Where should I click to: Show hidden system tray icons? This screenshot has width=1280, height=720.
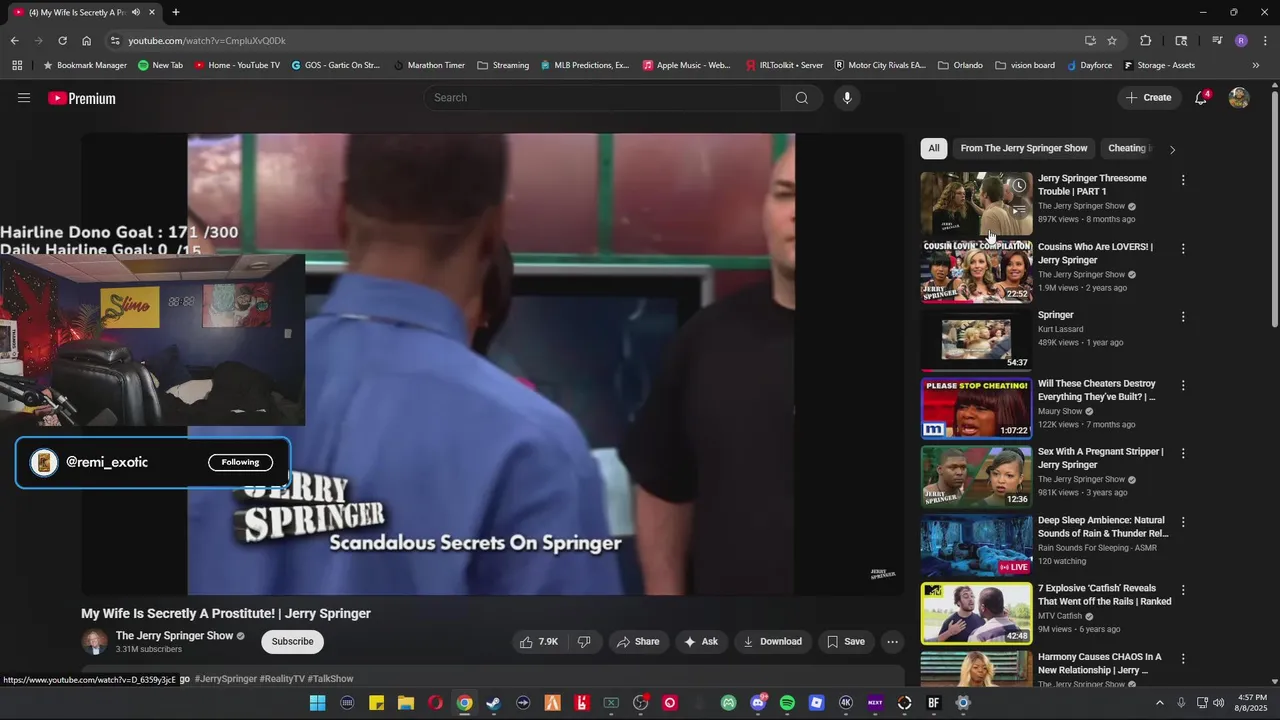coord(1160,703)
